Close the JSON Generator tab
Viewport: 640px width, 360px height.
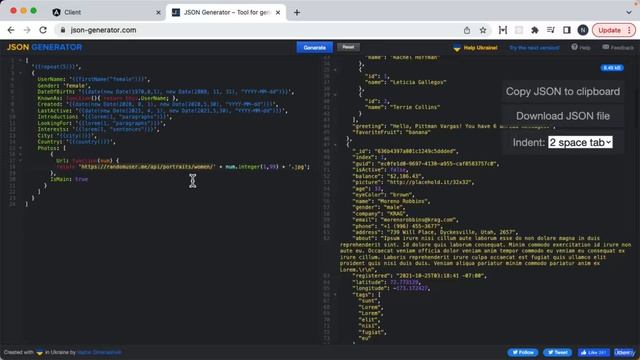(278, 13)
